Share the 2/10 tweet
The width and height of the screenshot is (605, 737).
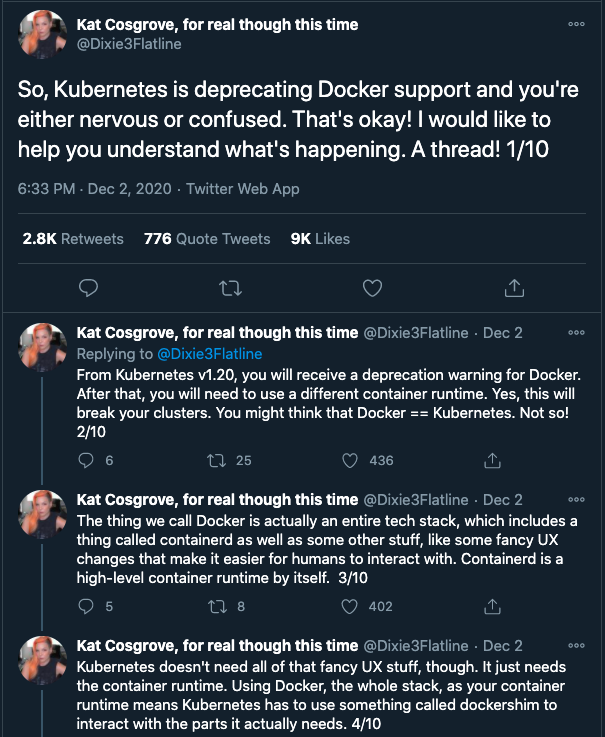(492, 460)
